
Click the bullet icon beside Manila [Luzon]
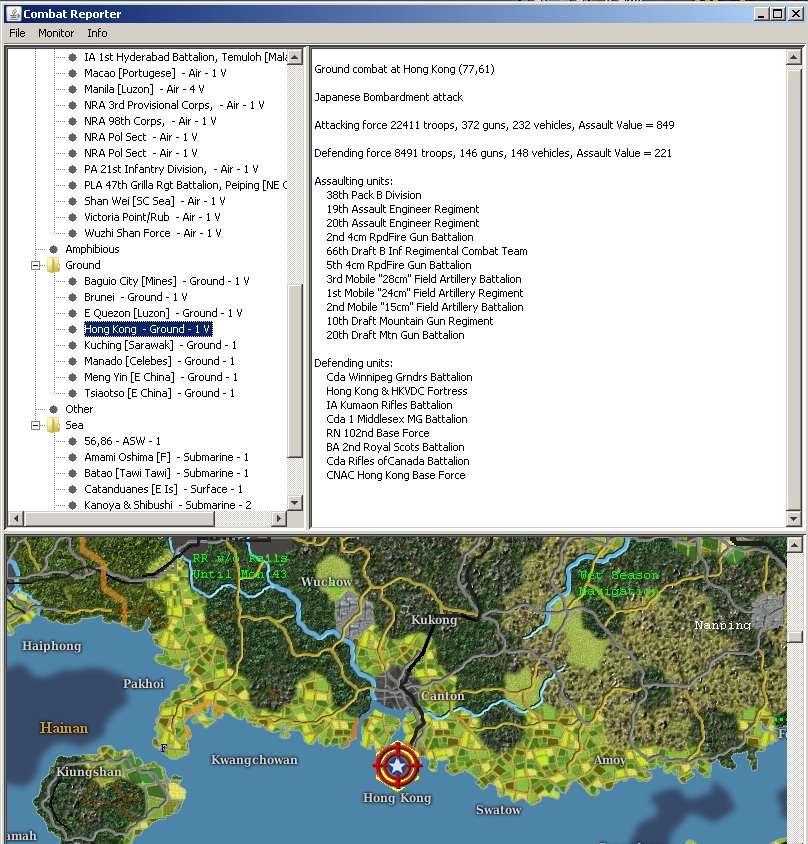click(x=72, y=89)
